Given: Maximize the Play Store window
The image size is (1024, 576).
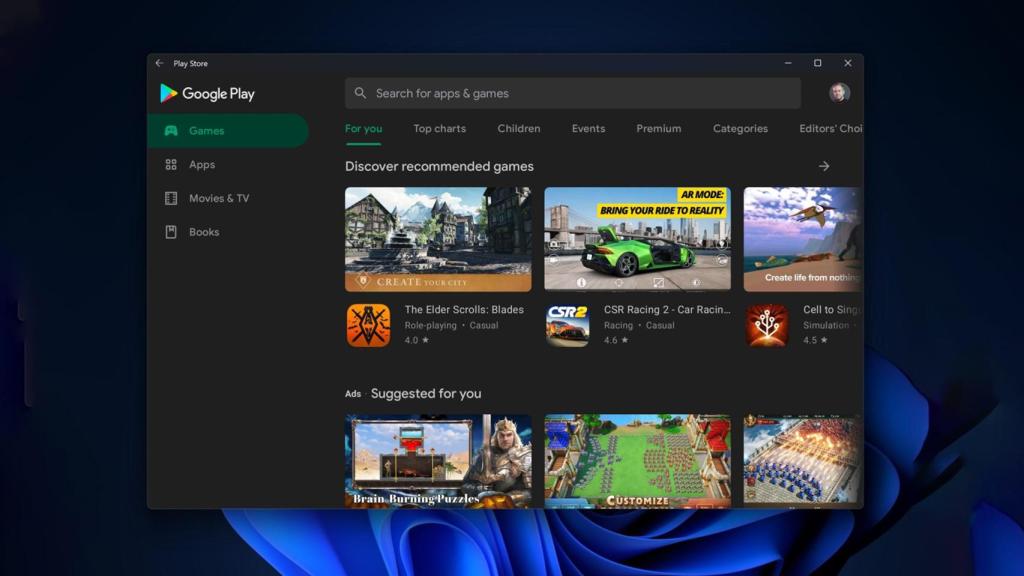Looking at the screenshot, I should coord(818,63).
